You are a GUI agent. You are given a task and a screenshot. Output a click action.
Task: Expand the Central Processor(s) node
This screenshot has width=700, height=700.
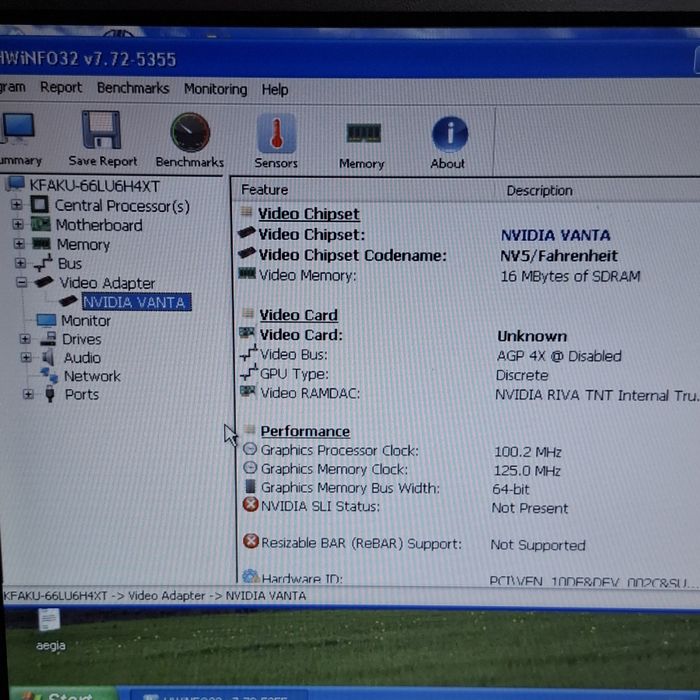tap(17, 204)
